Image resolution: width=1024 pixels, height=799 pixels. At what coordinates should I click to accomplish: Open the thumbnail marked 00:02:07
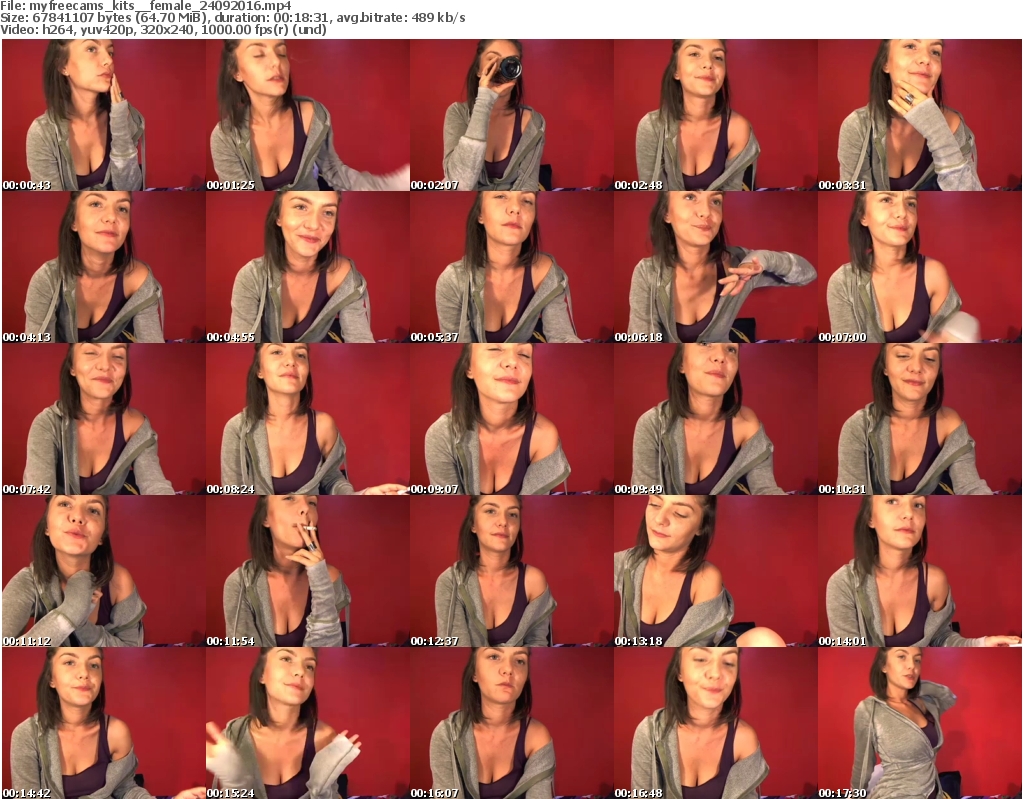point(511,115)
